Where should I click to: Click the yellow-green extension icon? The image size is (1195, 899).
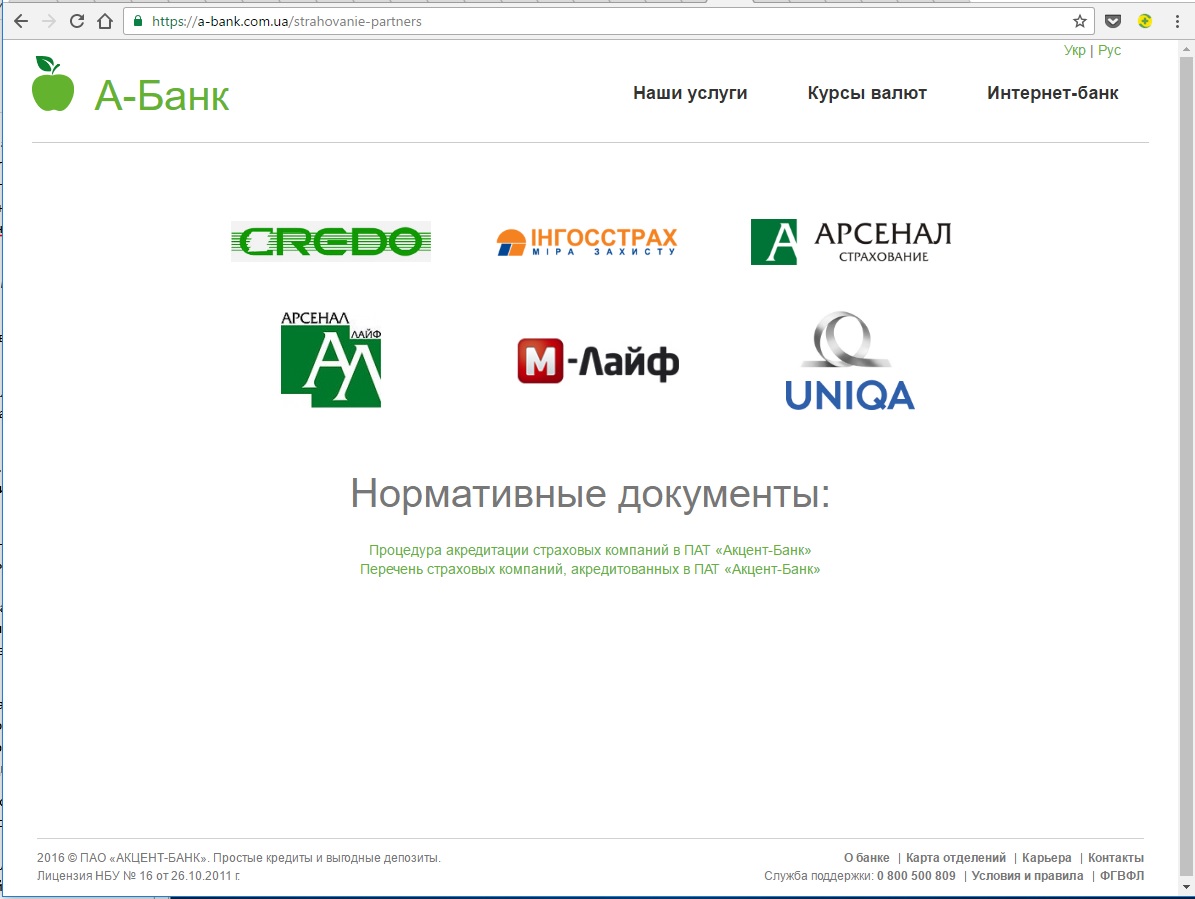[x=1145, y=21]
